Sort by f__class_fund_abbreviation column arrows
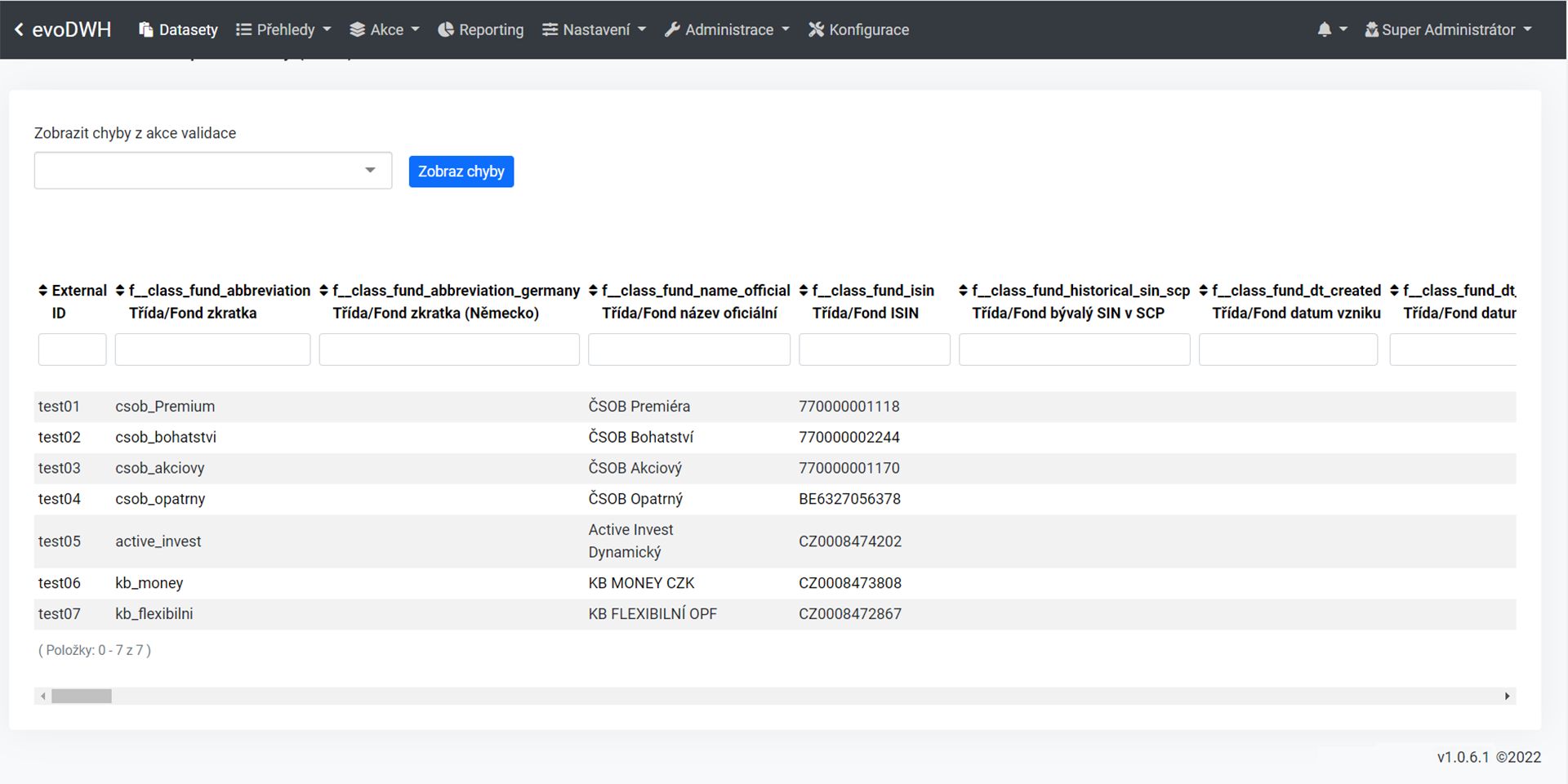The image size is (1568, 784). (120, 291)
